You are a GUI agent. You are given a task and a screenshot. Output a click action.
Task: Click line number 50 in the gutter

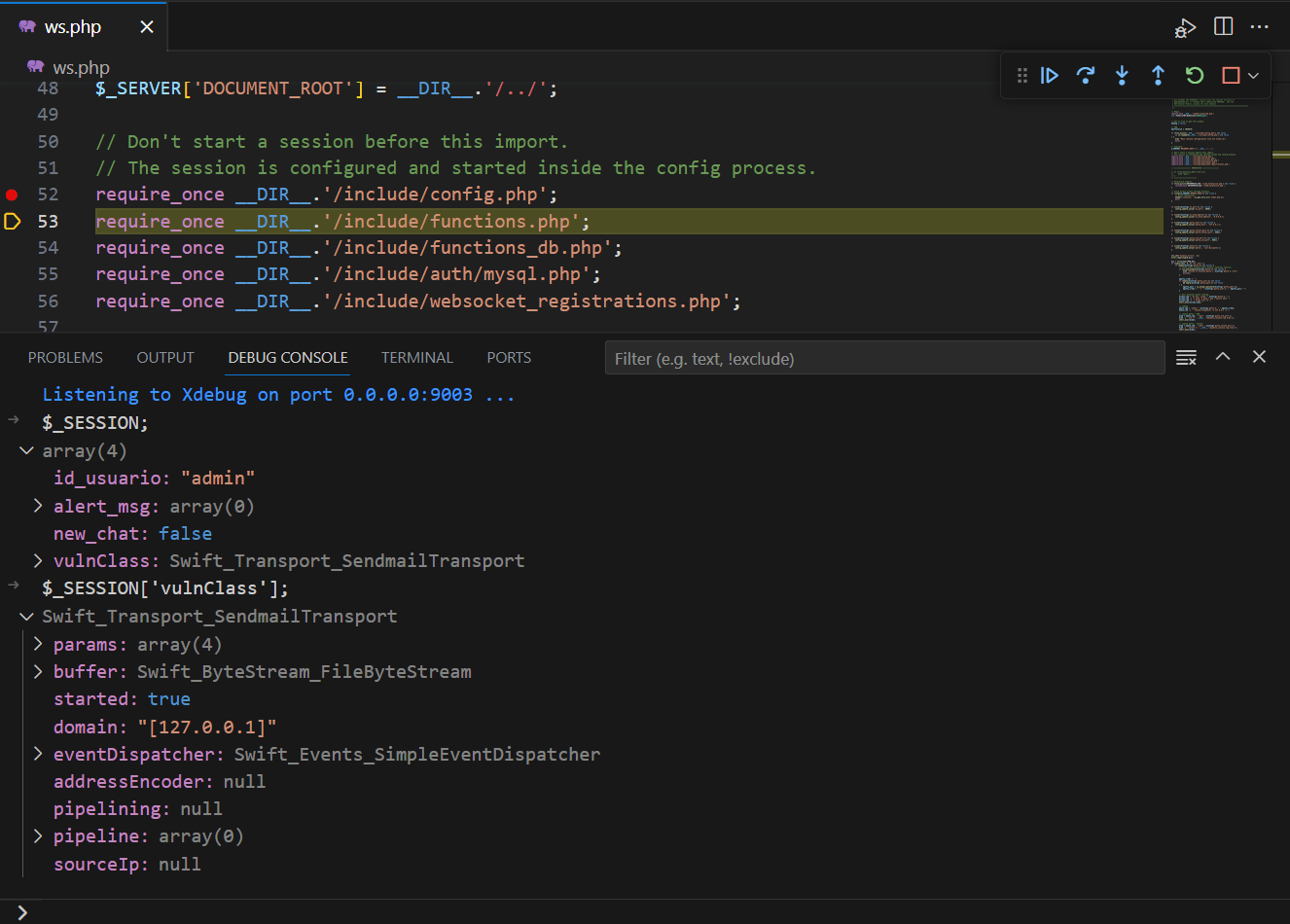pyautogui.click(x=48, y=142)
